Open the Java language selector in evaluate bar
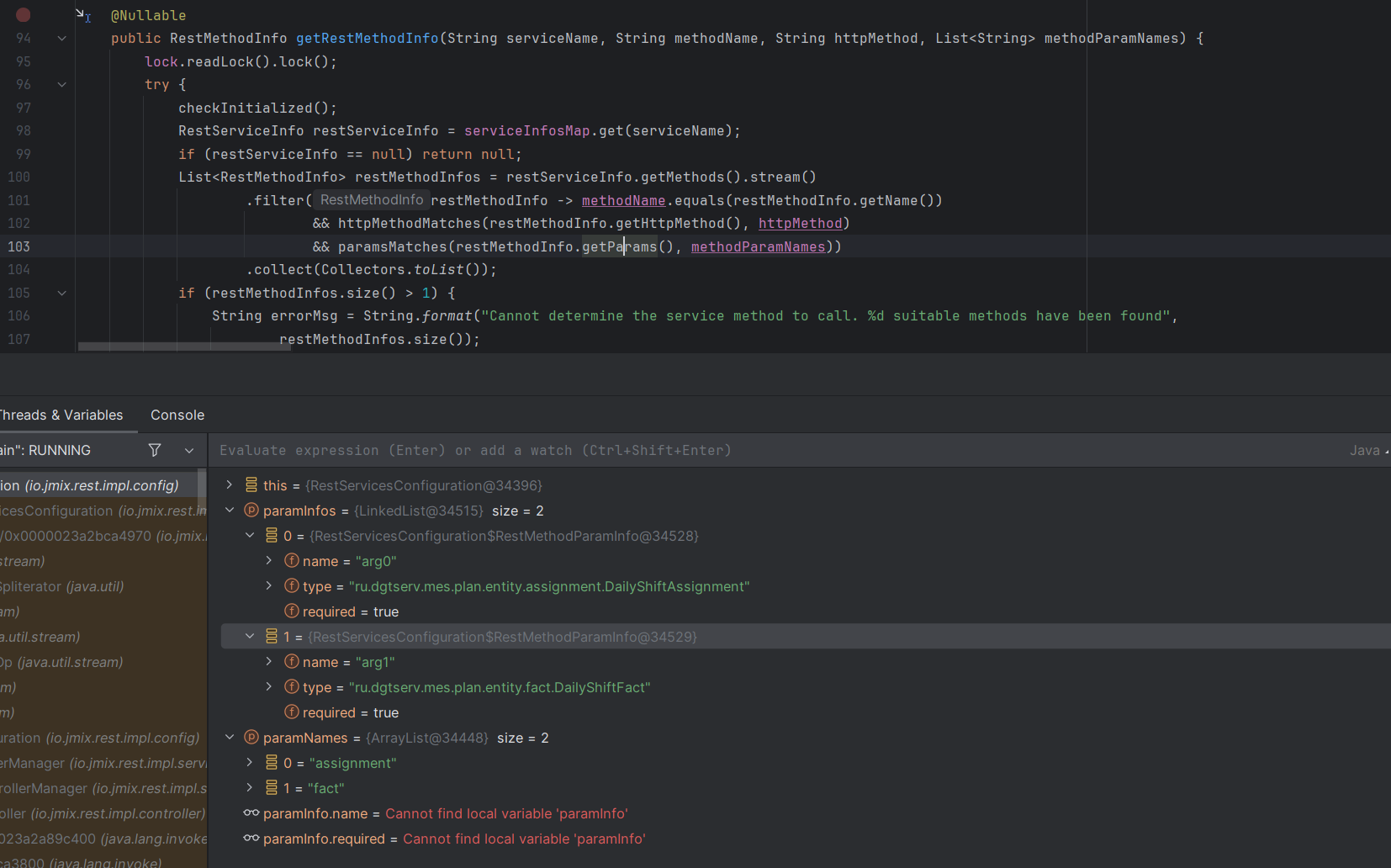This screenshot has width=1391, height=868. [1368, 450]
